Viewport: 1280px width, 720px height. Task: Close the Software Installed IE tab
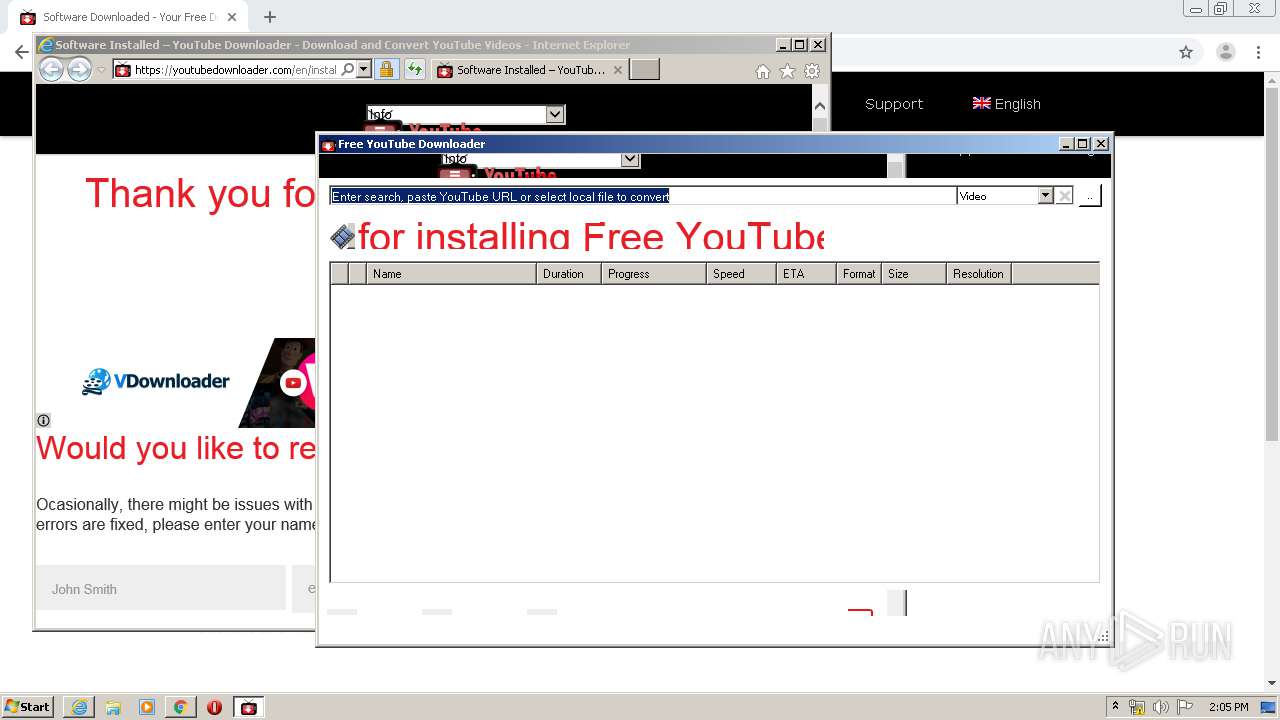coord(618,70)
